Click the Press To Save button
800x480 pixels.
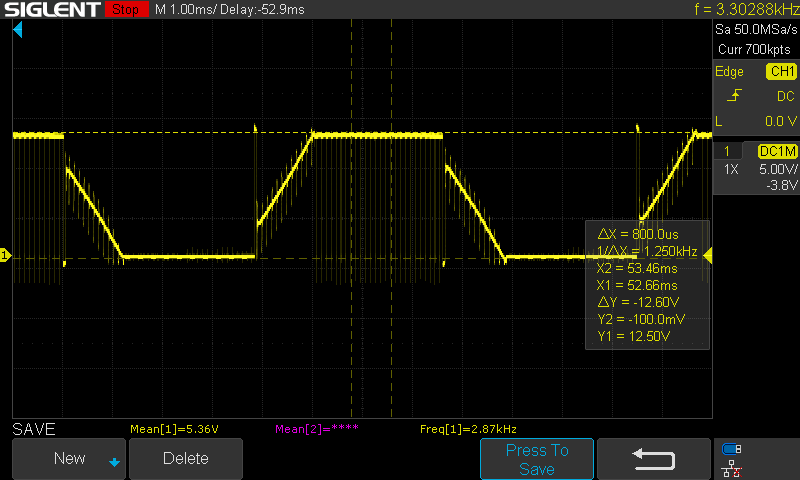(537, 459)
